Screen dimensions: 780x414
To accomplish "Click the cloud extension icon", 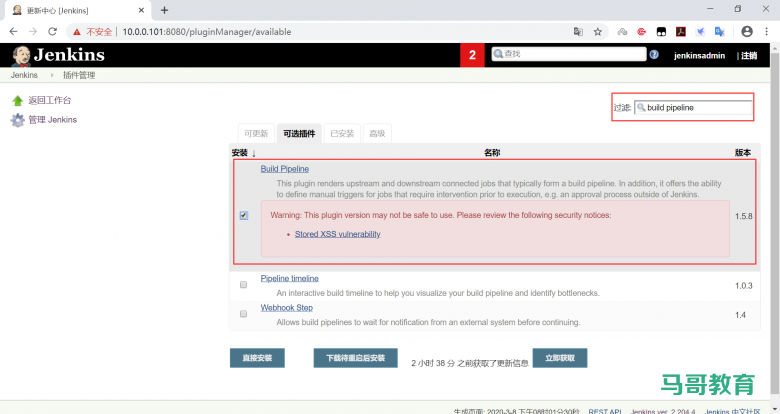I will tap(622, 31).
